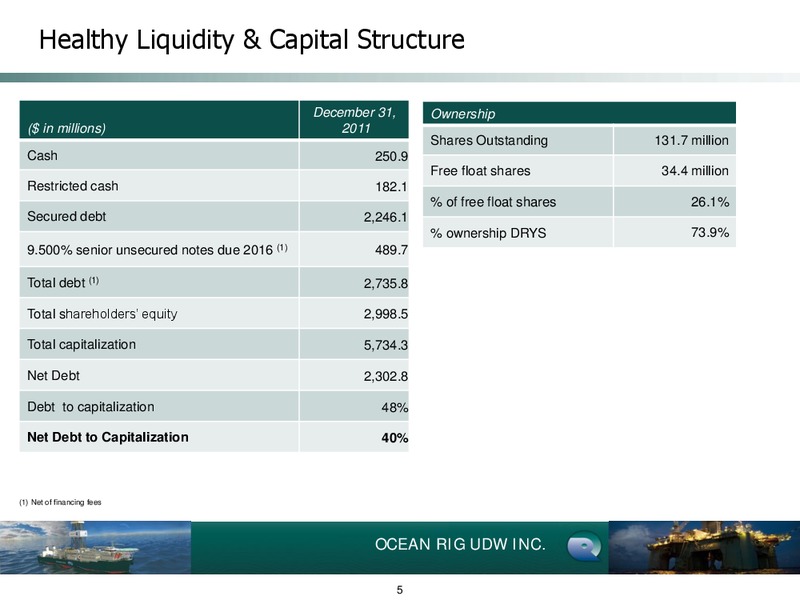Click the value '2,302.8'

point(386,377)
